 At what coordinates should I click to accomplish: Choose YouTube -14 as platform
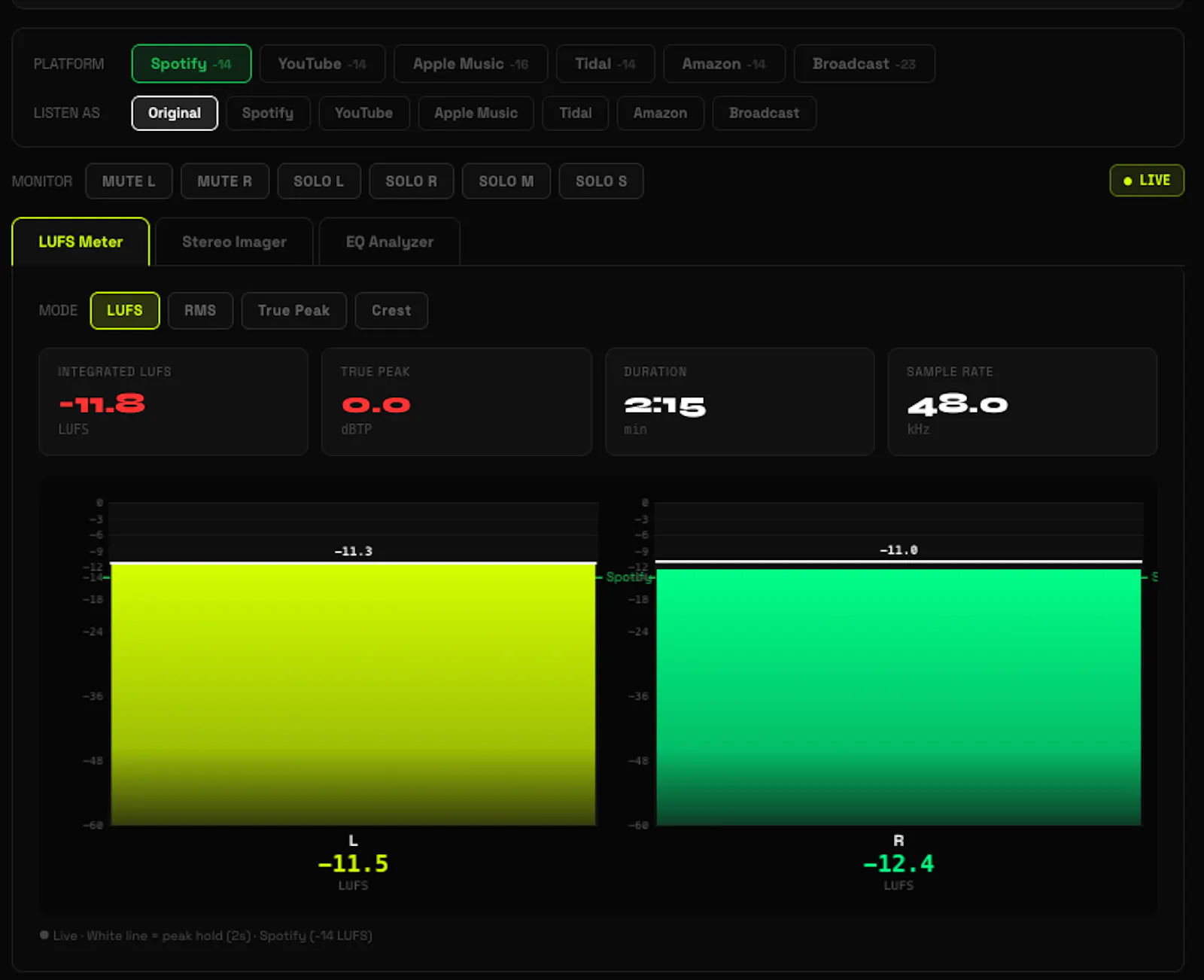(322, 64)
